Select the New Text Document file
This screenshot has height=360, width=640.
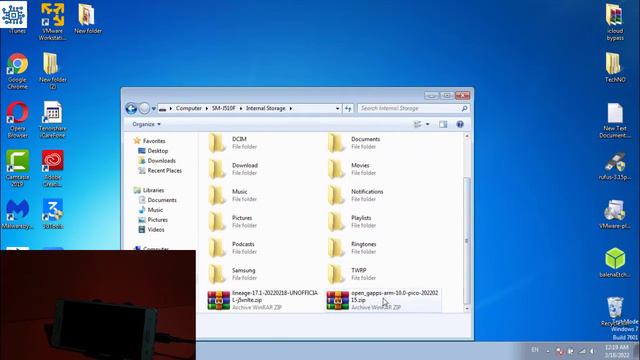pos(615,120)
